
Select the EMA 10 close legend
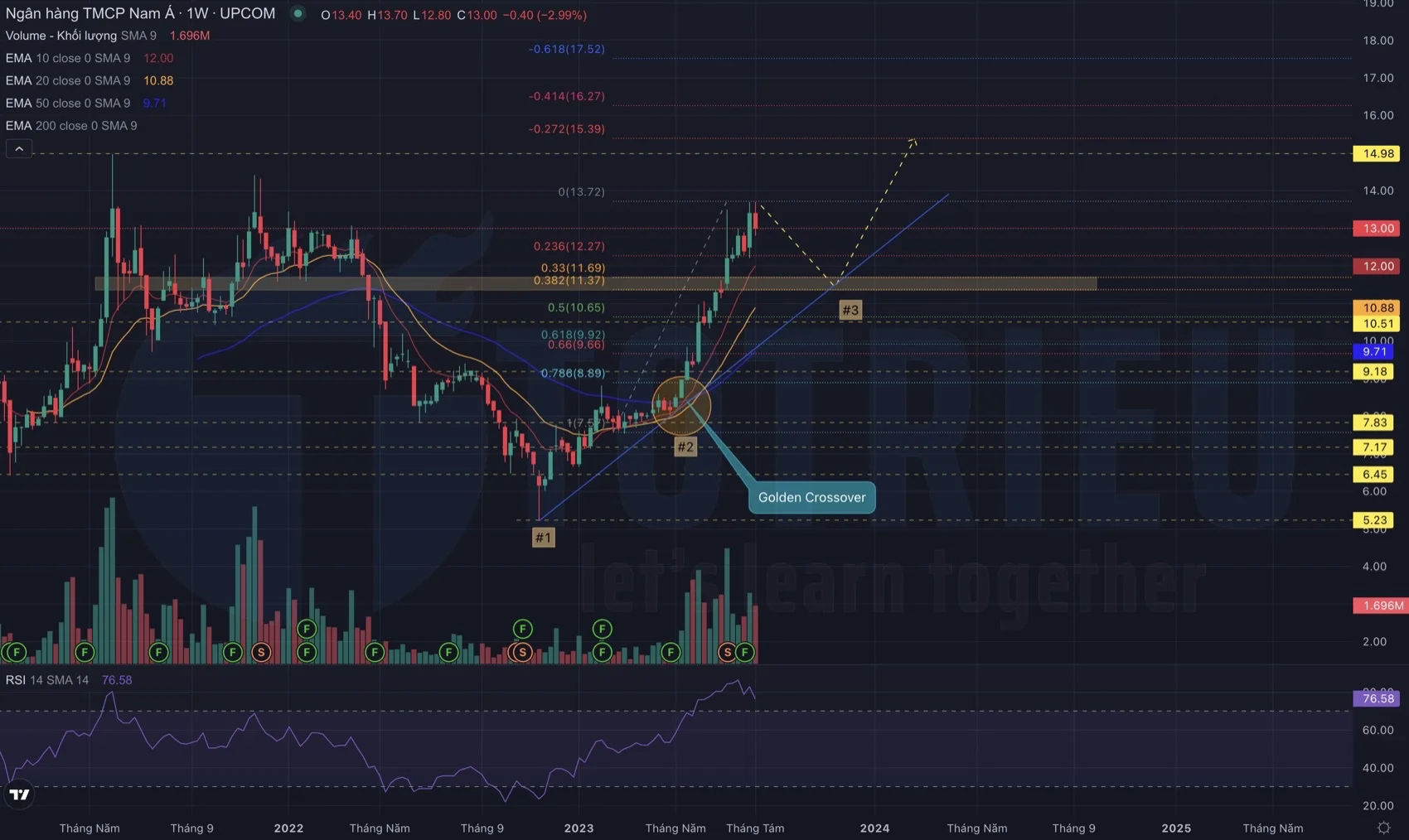tap(68, 58)
